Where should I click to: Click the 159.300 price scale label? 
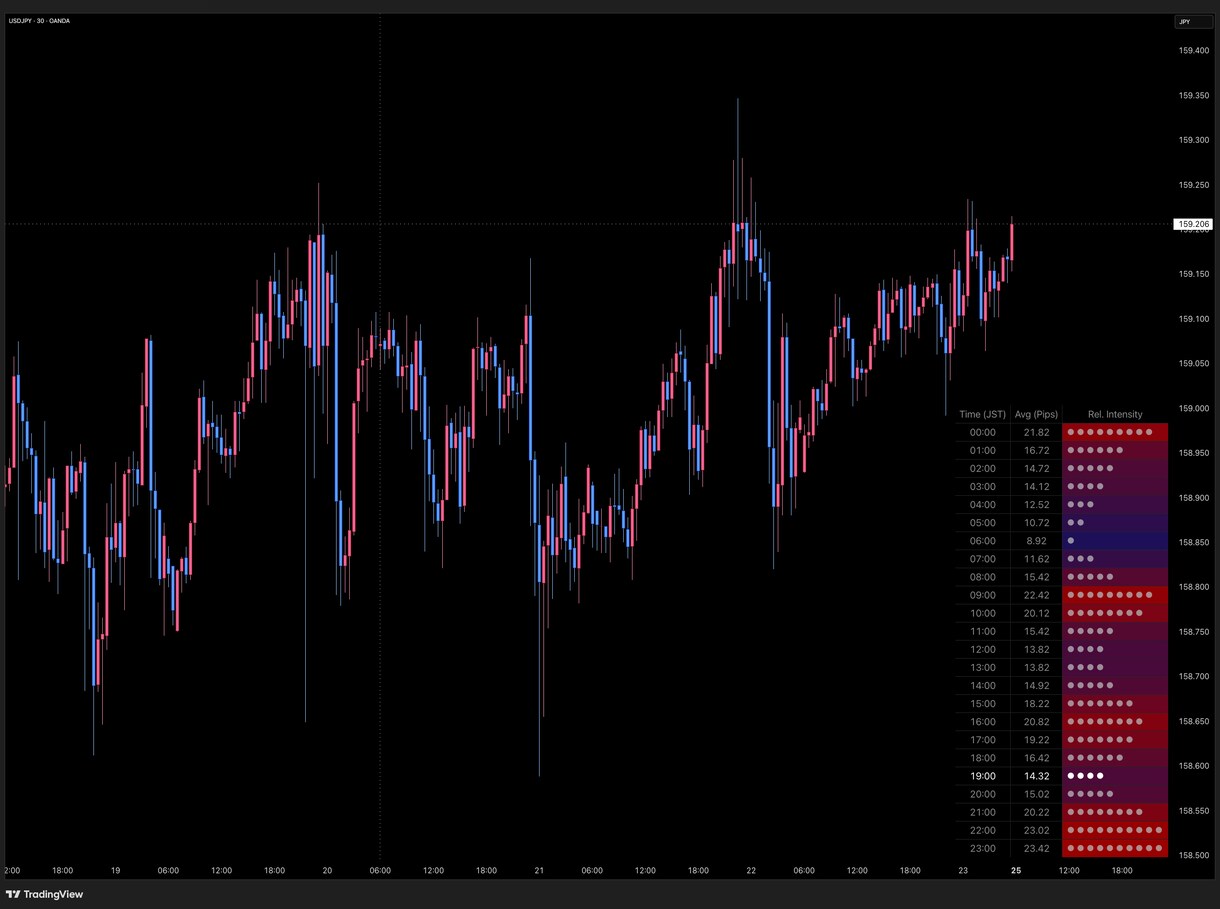click(1194, 140)
